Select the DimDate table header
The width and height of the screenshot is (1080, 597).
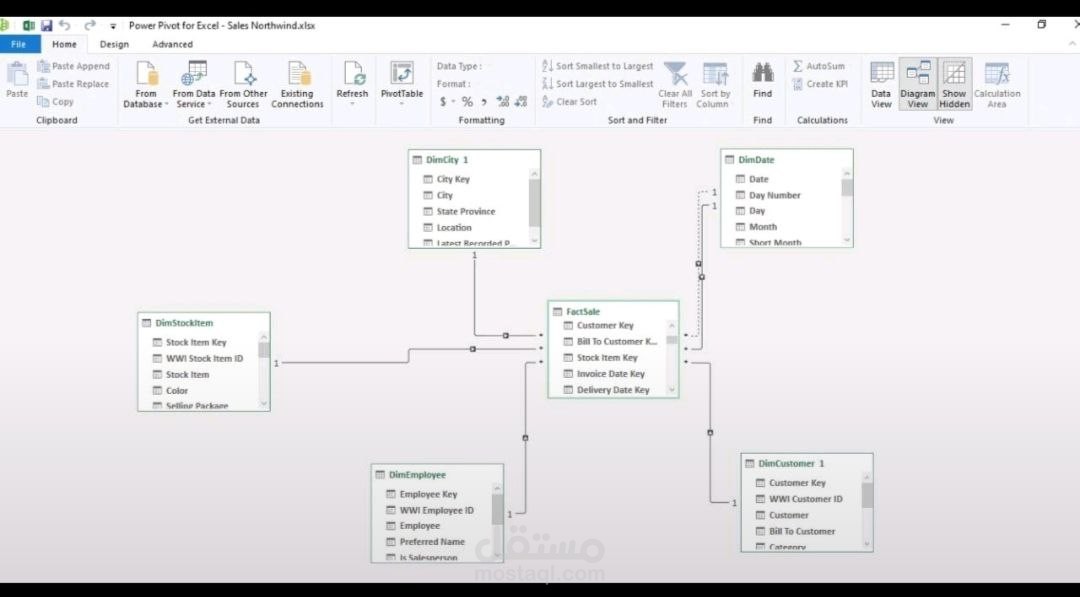tap(786, 160)
